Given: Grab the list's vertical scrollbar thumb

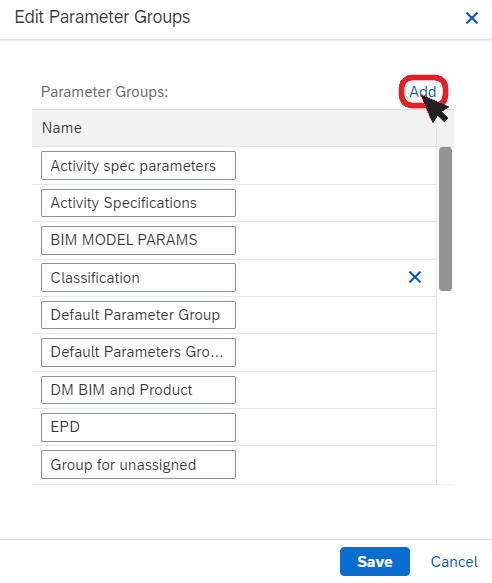Looking at the screenshot, I should coord(445,219).
